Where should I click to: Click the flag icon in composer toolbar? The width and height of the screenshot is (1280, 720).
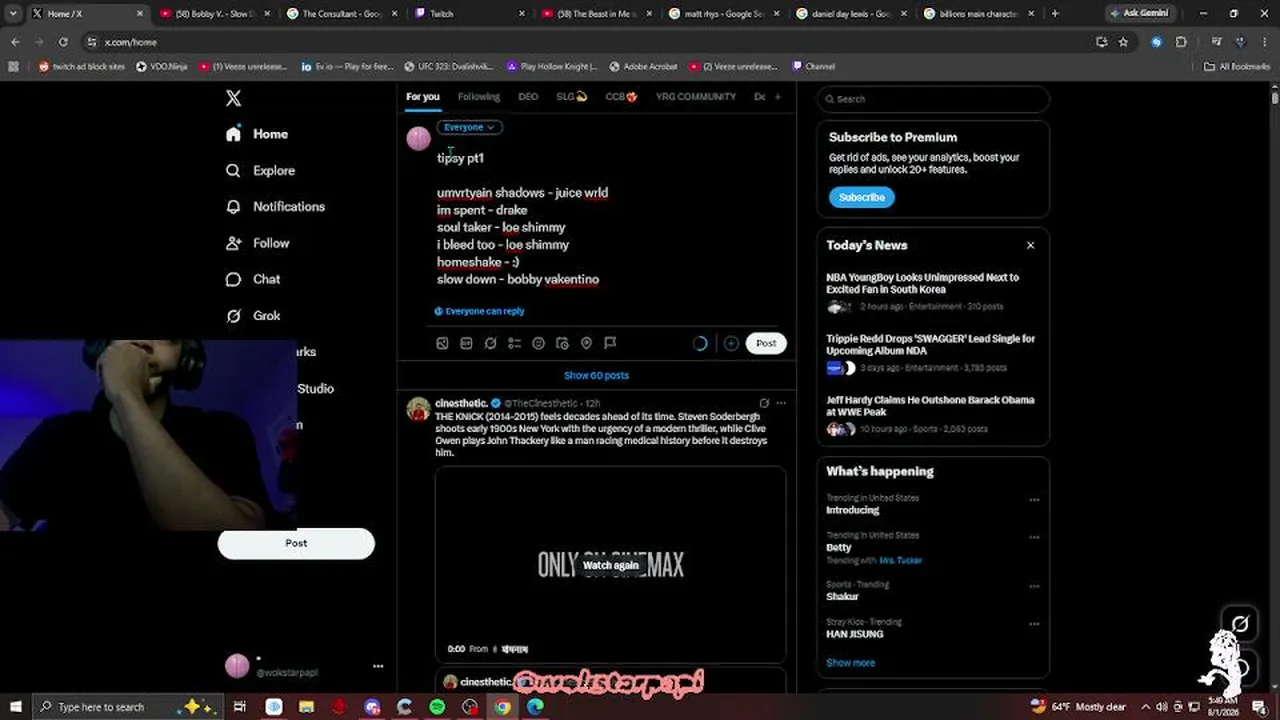(x=610, y=343)
